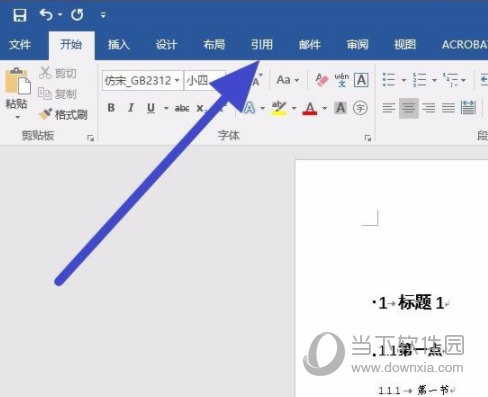Screen dimensions: 488x397
Task: Select the center alignment icon
Action: [409, 108]
